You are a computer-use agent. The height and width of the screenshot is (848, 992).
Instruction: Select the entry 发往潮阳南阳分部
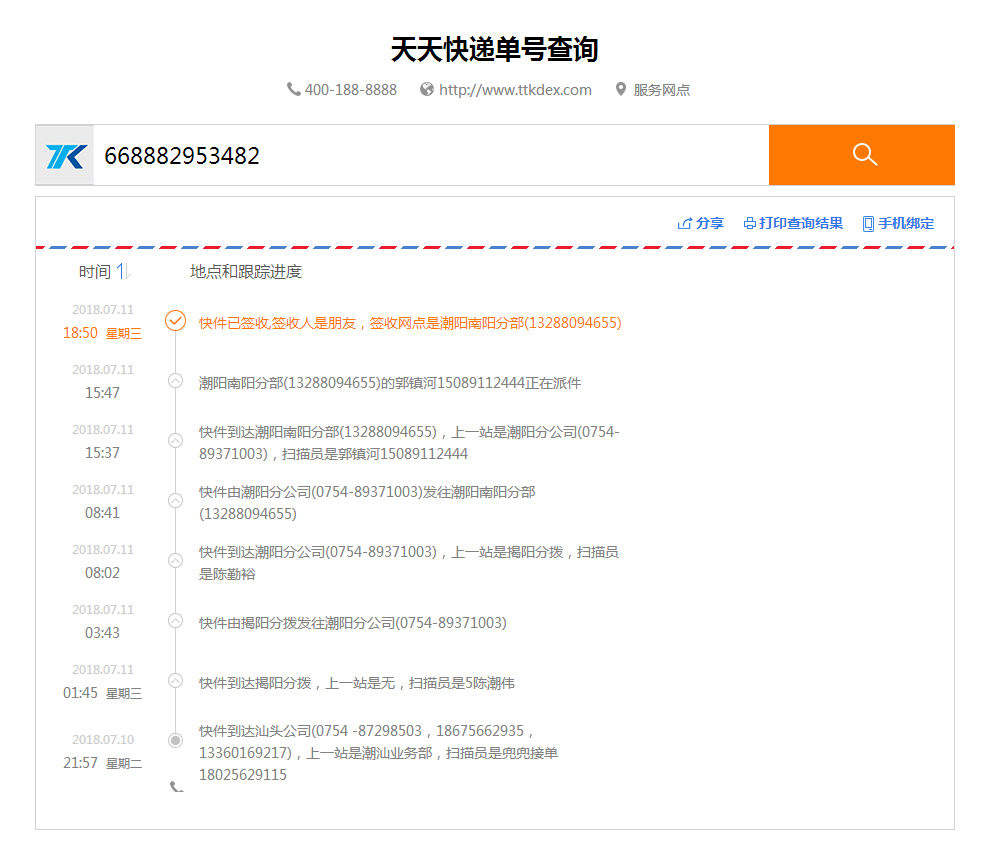coord(367,502)
